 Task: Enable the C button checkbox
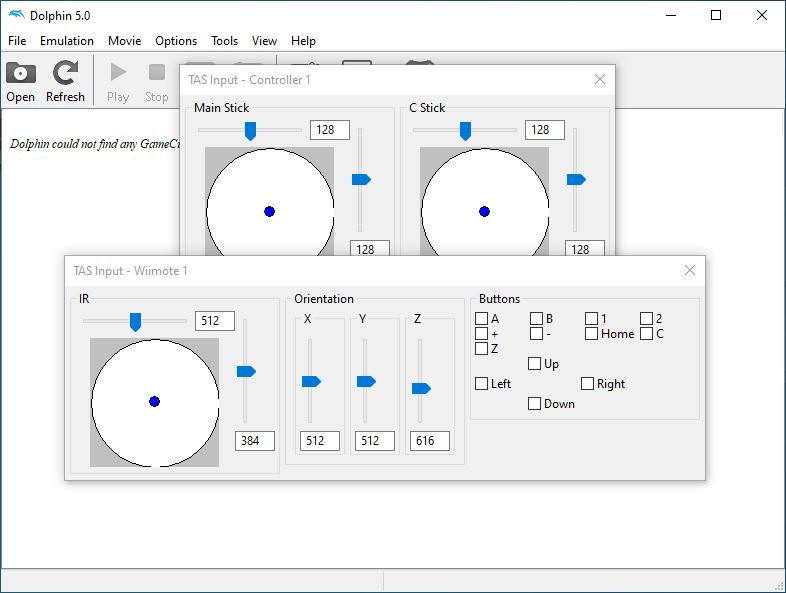coord(647,333)
